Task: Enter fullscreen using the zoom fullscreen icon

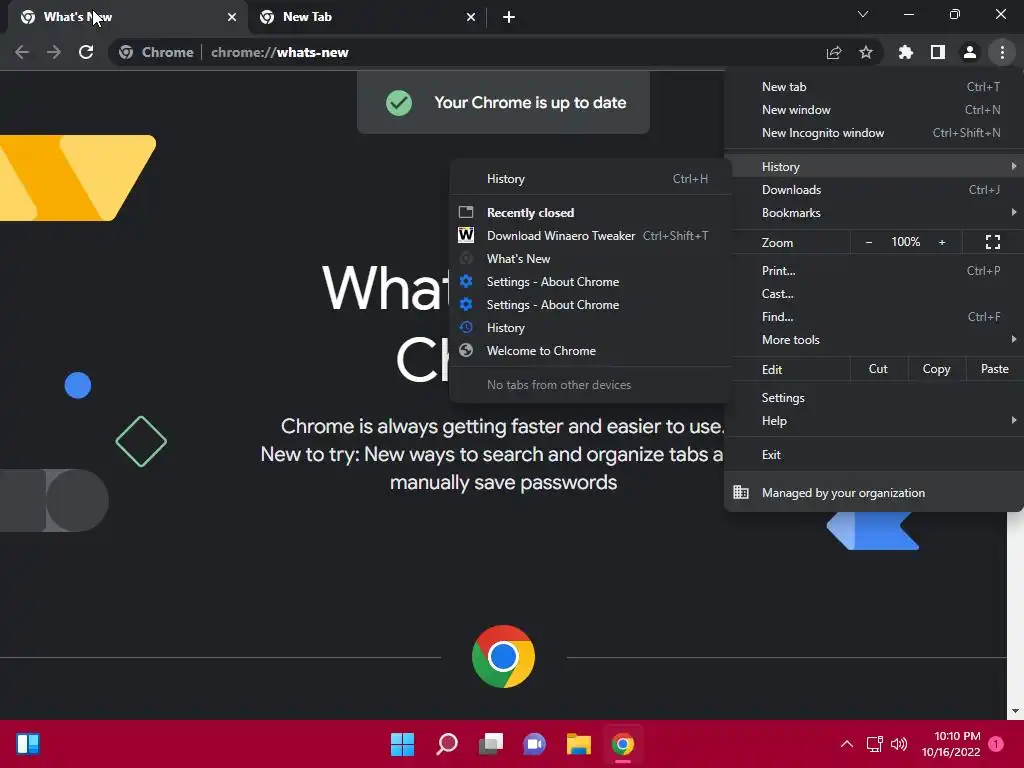Action: (x=993, y=242)
